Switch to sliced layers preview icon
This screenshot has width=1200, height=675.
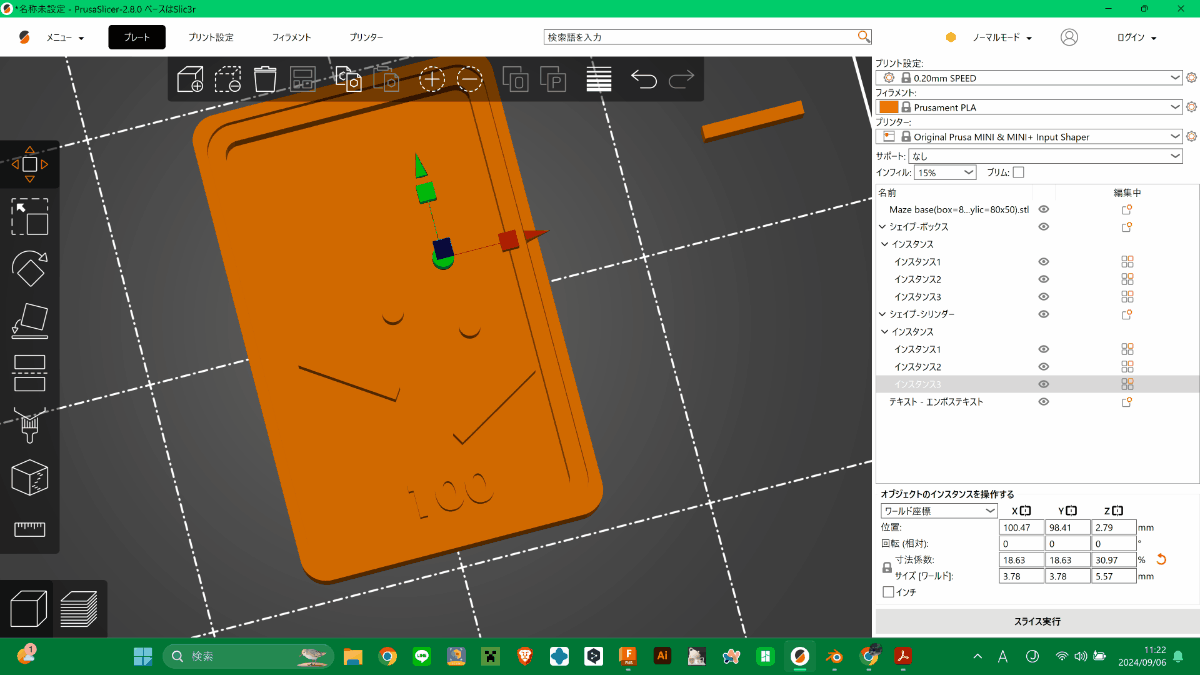click(x=78, y=609)
